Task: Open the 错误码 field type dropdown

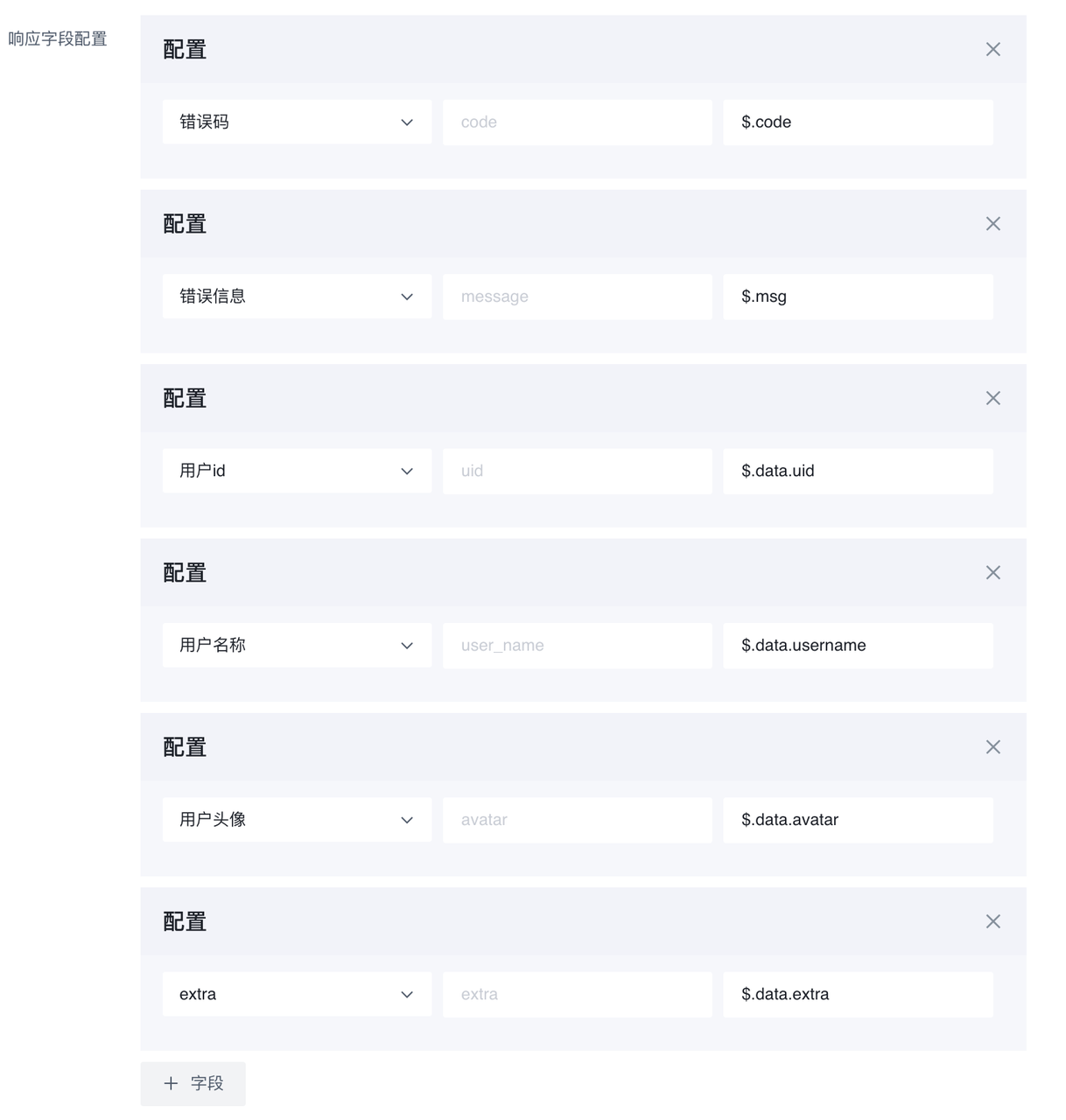Action: [297, 122]
